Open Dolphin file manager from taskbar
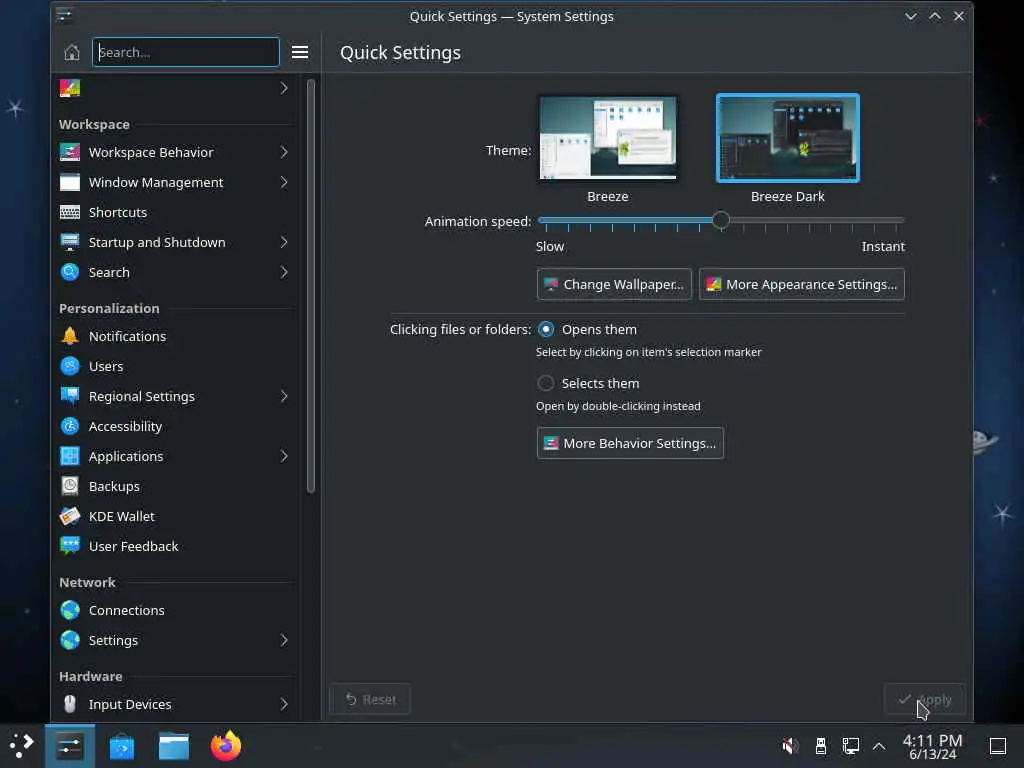Image resolution: width=1024 pixels, height=768 pixels. (174, 746)
